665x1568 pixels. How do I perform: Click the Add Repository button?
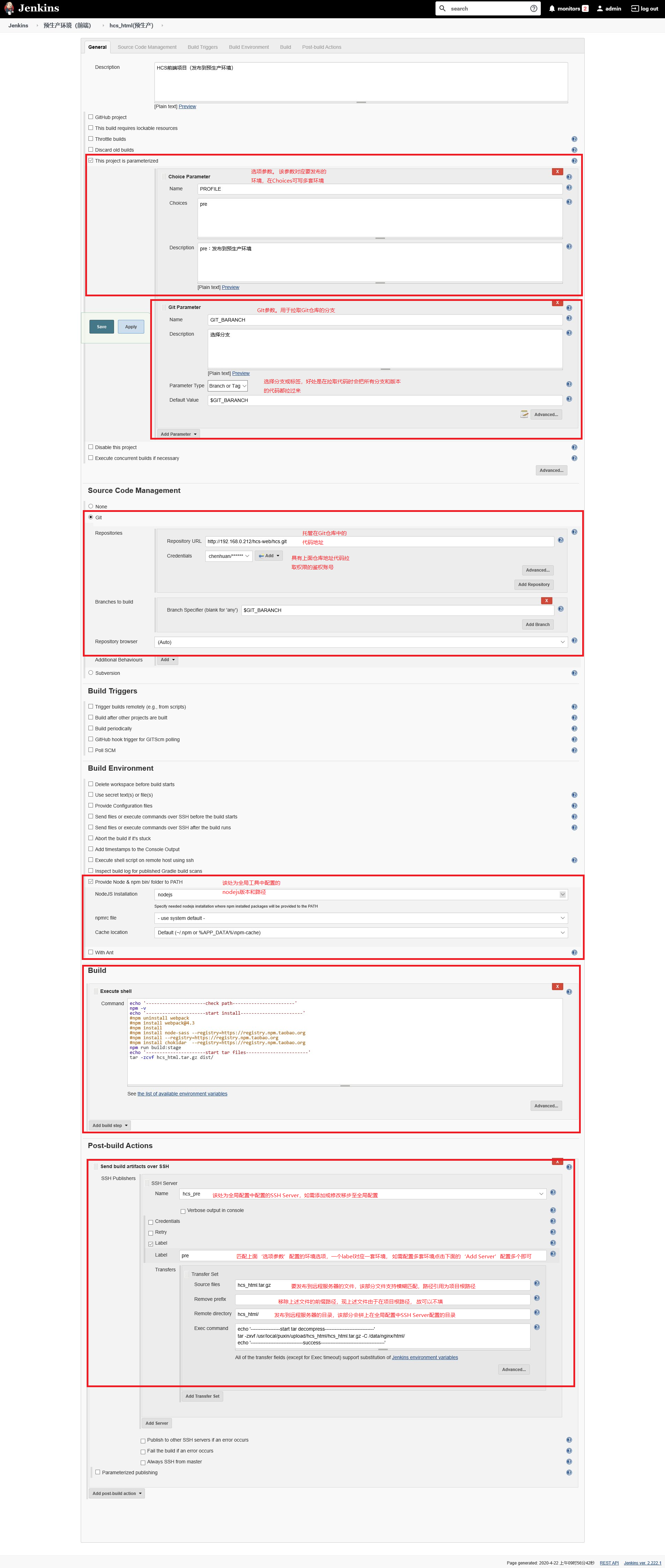coord(534,584)
